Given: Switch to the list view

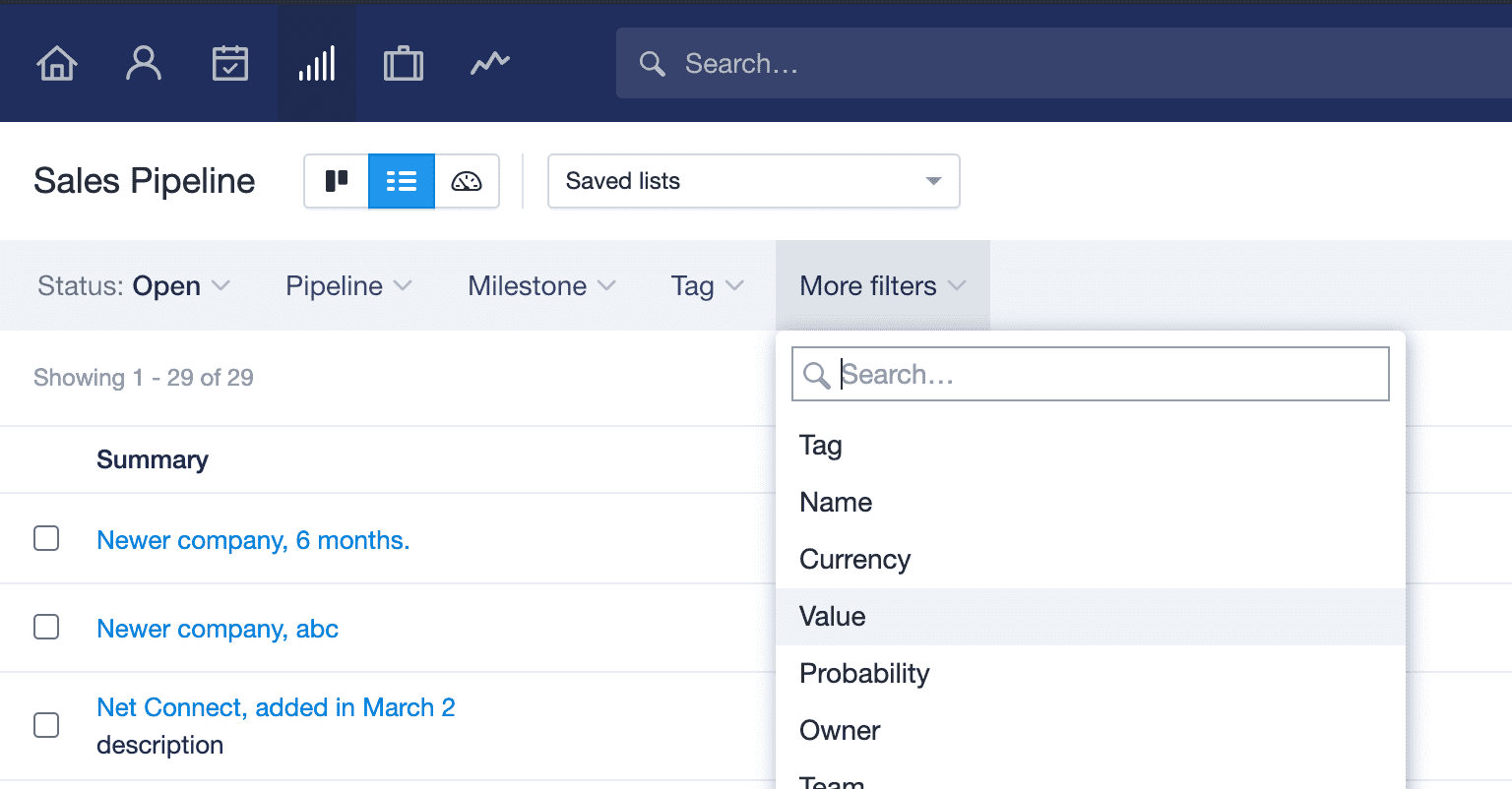Looking at the screenshot, I should point(402,181).
